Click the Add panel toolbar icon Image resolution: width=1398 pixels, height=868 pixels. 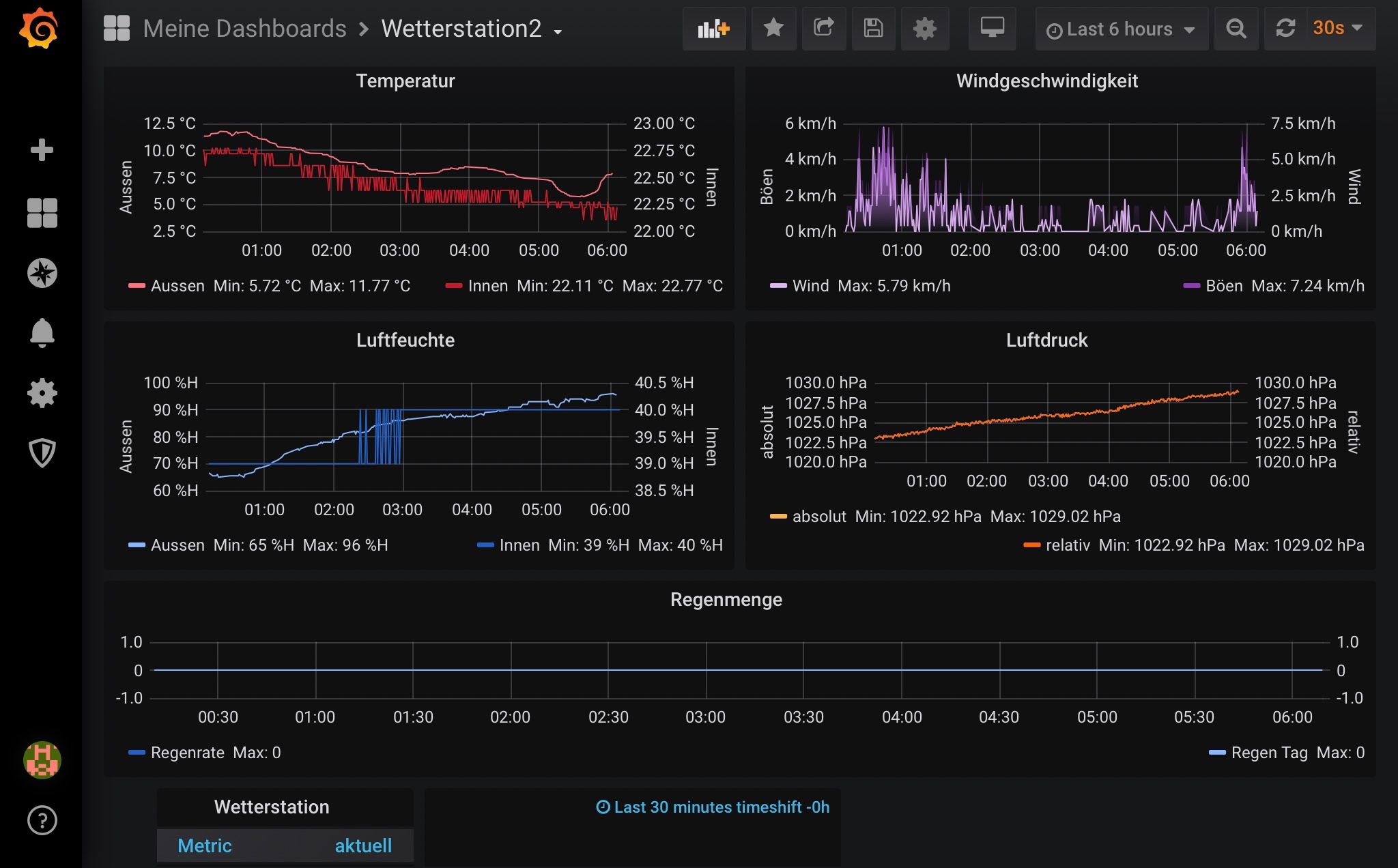713,29
